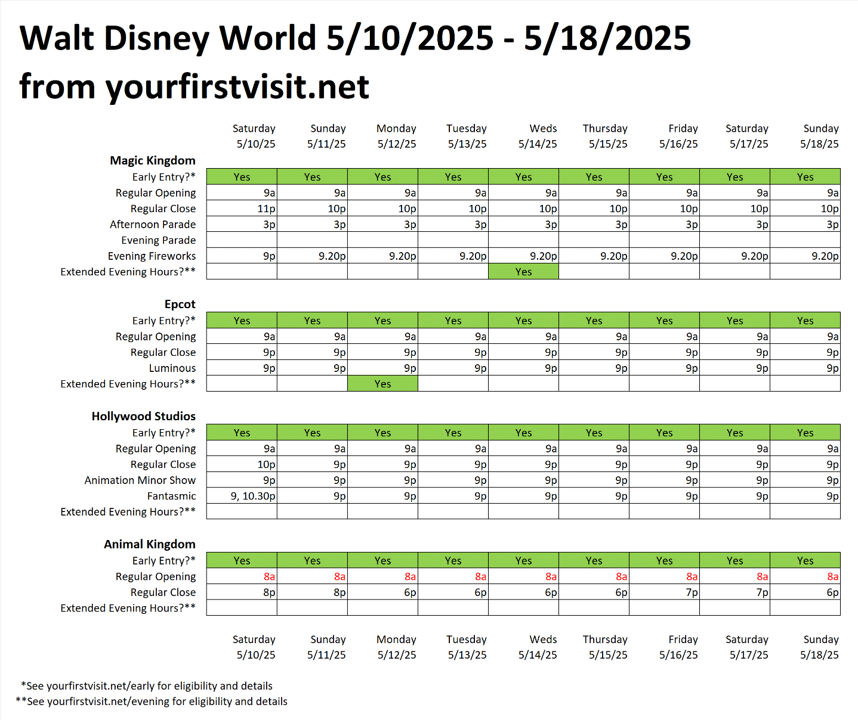Screen dimensions: 858x720
Task: Select the 'Evening Fireworks' row label
Action: click(152, 256)
